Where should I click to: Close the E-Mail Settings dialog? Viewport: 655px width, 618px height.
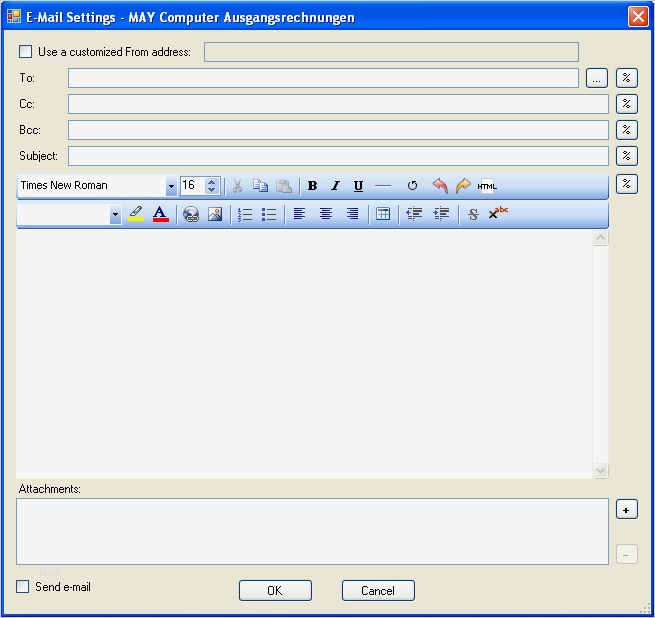coord(638,17)
